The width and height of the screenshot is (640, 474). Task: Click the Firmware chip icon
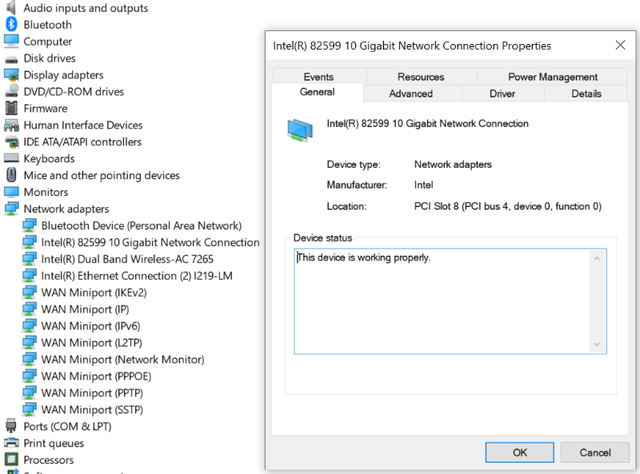tap(11, 108)
